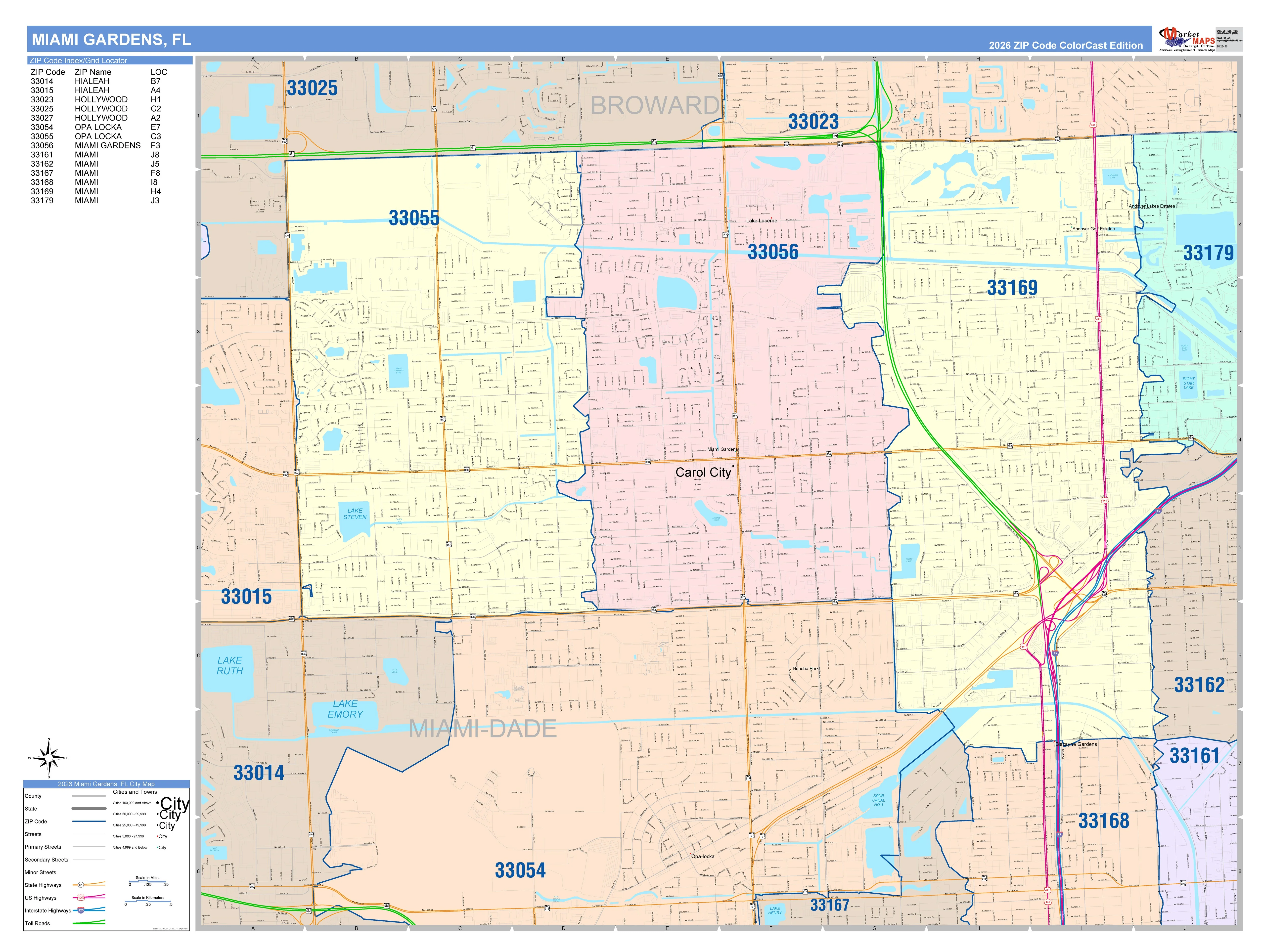Click the 33169 ZIP label on the map
Screen dimensions: 1263x952
tap(1012, 288)
